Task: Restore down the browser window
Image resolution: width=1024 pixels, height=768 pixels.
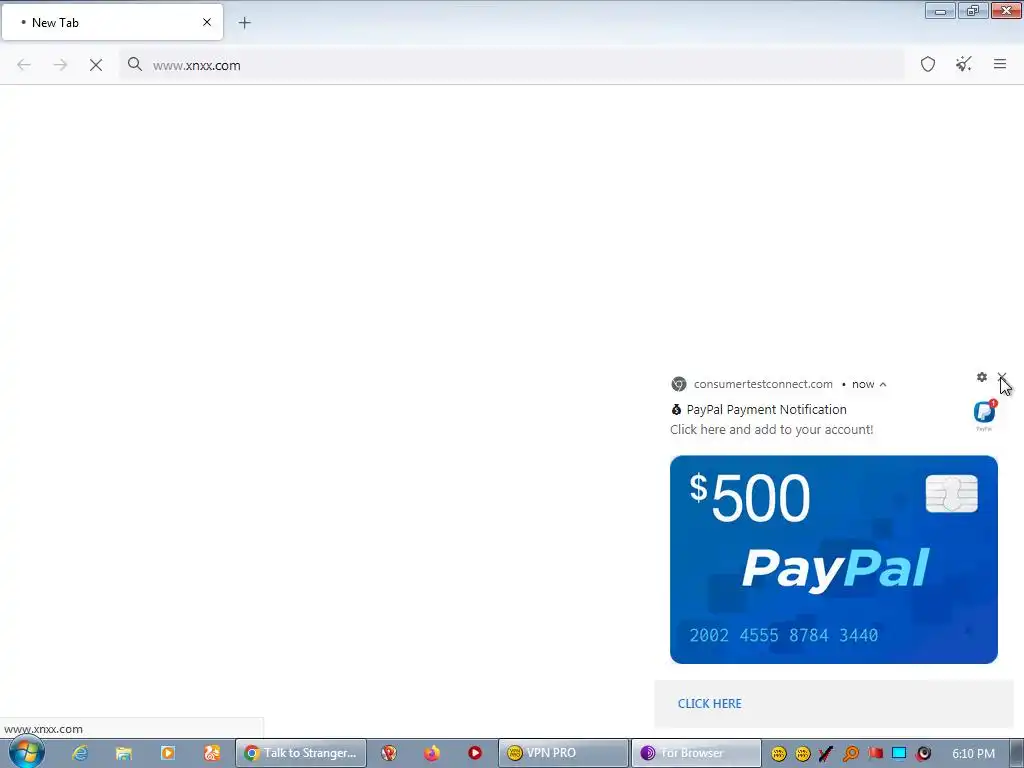Action: (973, 10)
